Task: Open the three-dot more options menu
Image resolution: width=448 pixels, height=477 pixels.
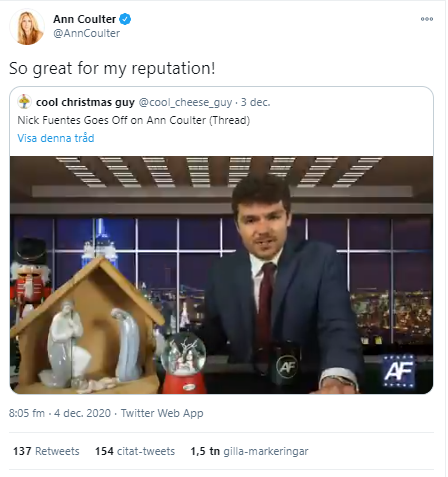Action: point(427,19)
